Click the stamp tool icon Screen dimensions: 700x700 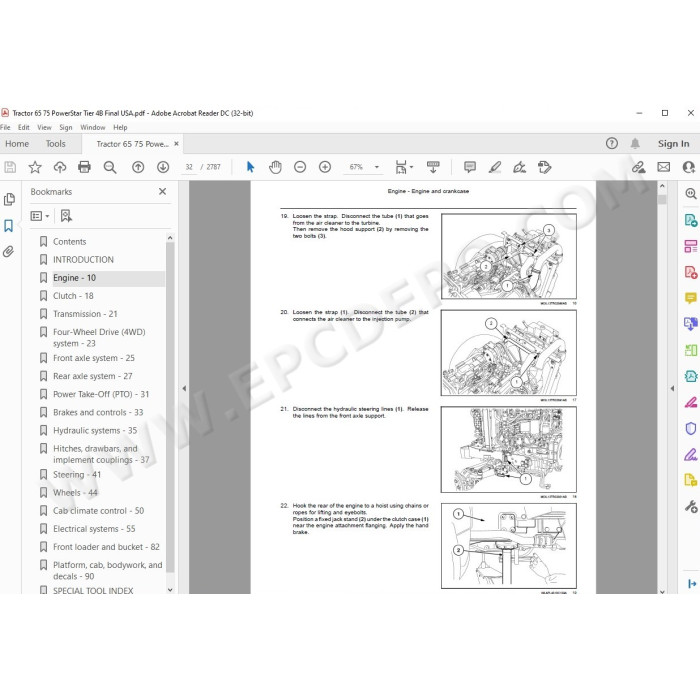pos(544,167)
